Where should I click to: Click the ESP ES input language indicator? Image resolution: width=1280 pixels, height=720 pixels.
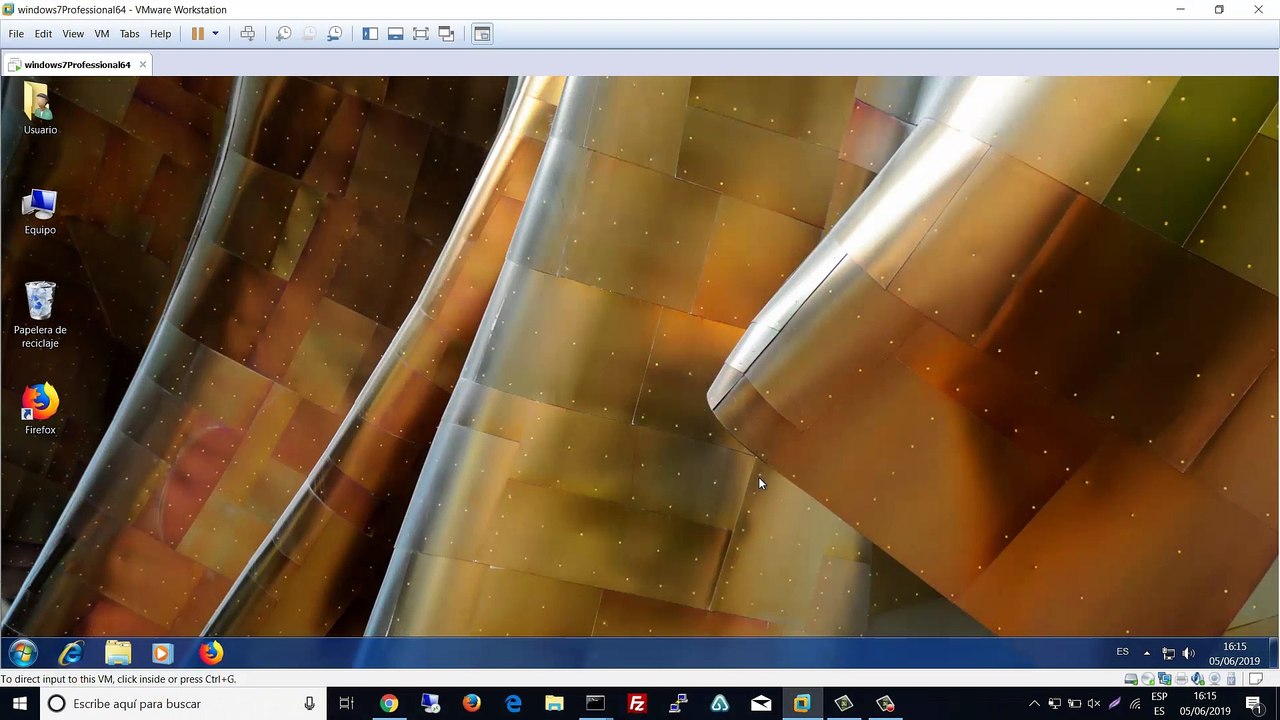point(1159,704)
